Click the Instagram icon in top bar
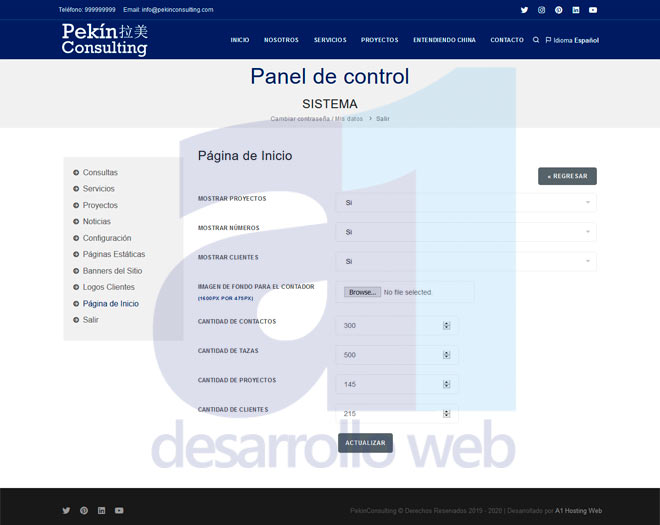Viewport: 660px width, 525px height. tap(541, 10)
